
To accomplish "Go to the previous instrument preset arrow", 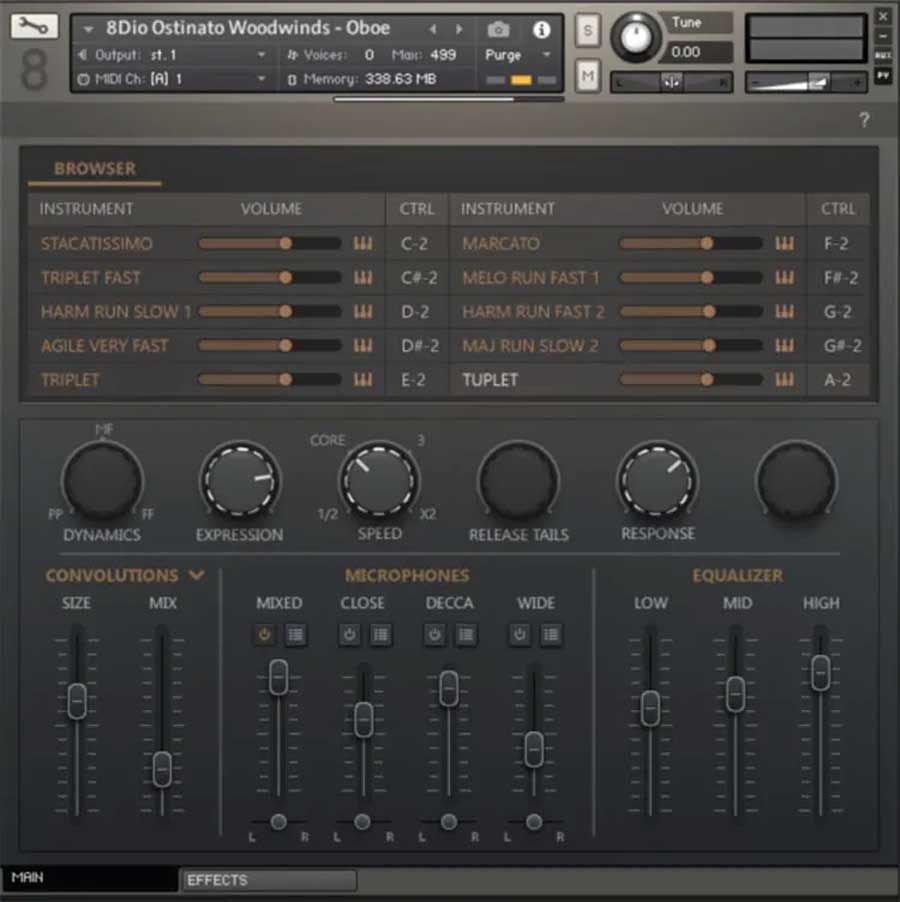I will [x=433, y=29].
